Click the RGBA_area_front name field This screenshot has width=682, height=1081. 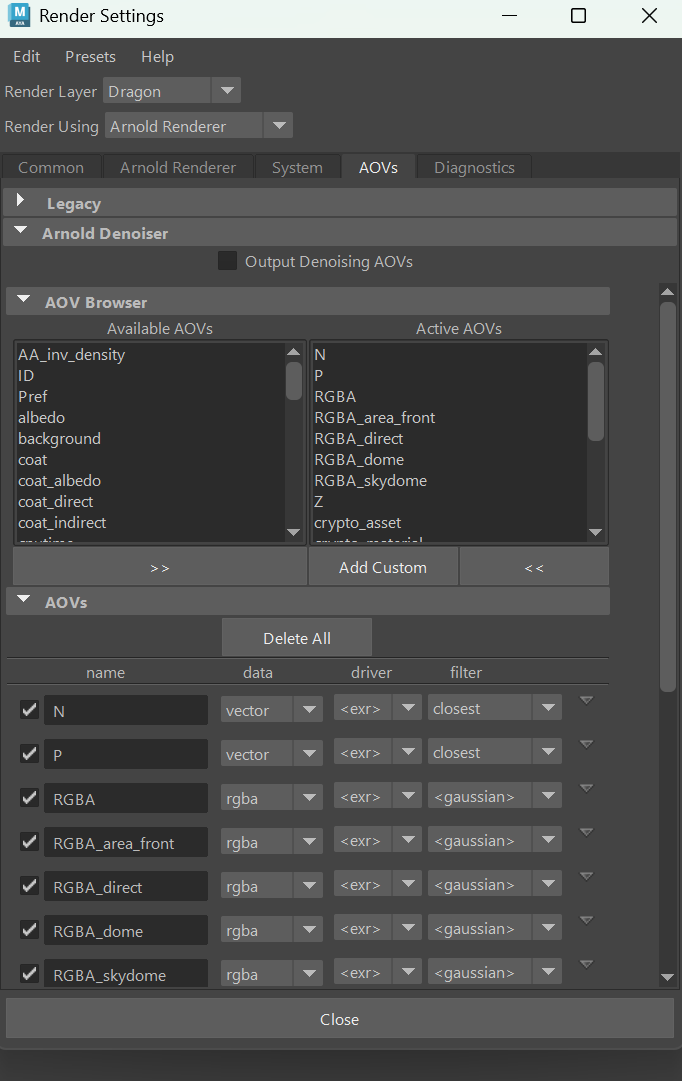[x=126, y=842]
